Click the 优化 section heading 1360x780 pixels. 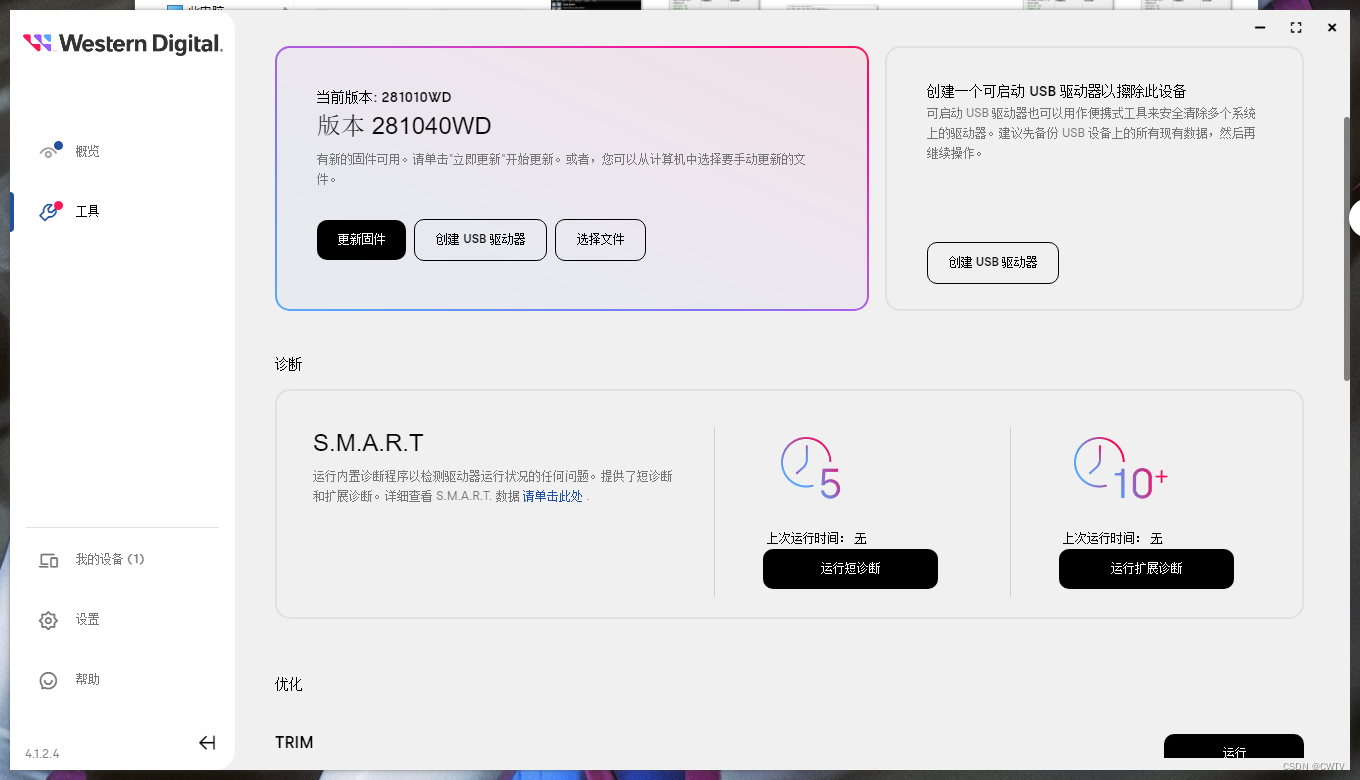288,684
